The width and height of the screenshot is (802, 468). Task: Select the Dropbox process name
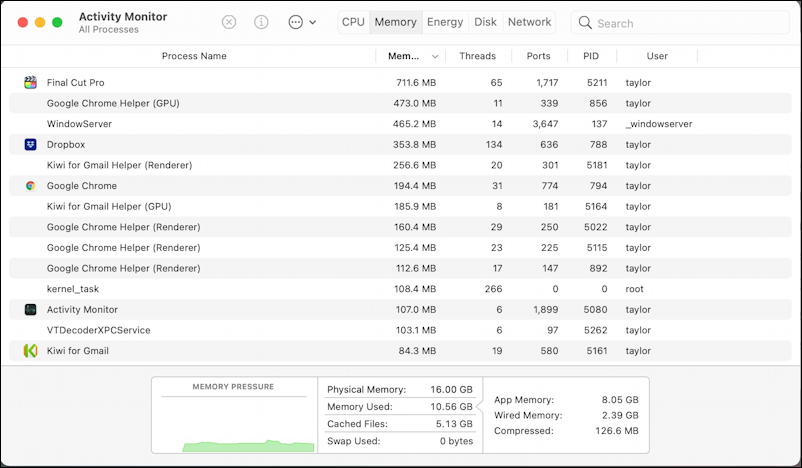66,144
